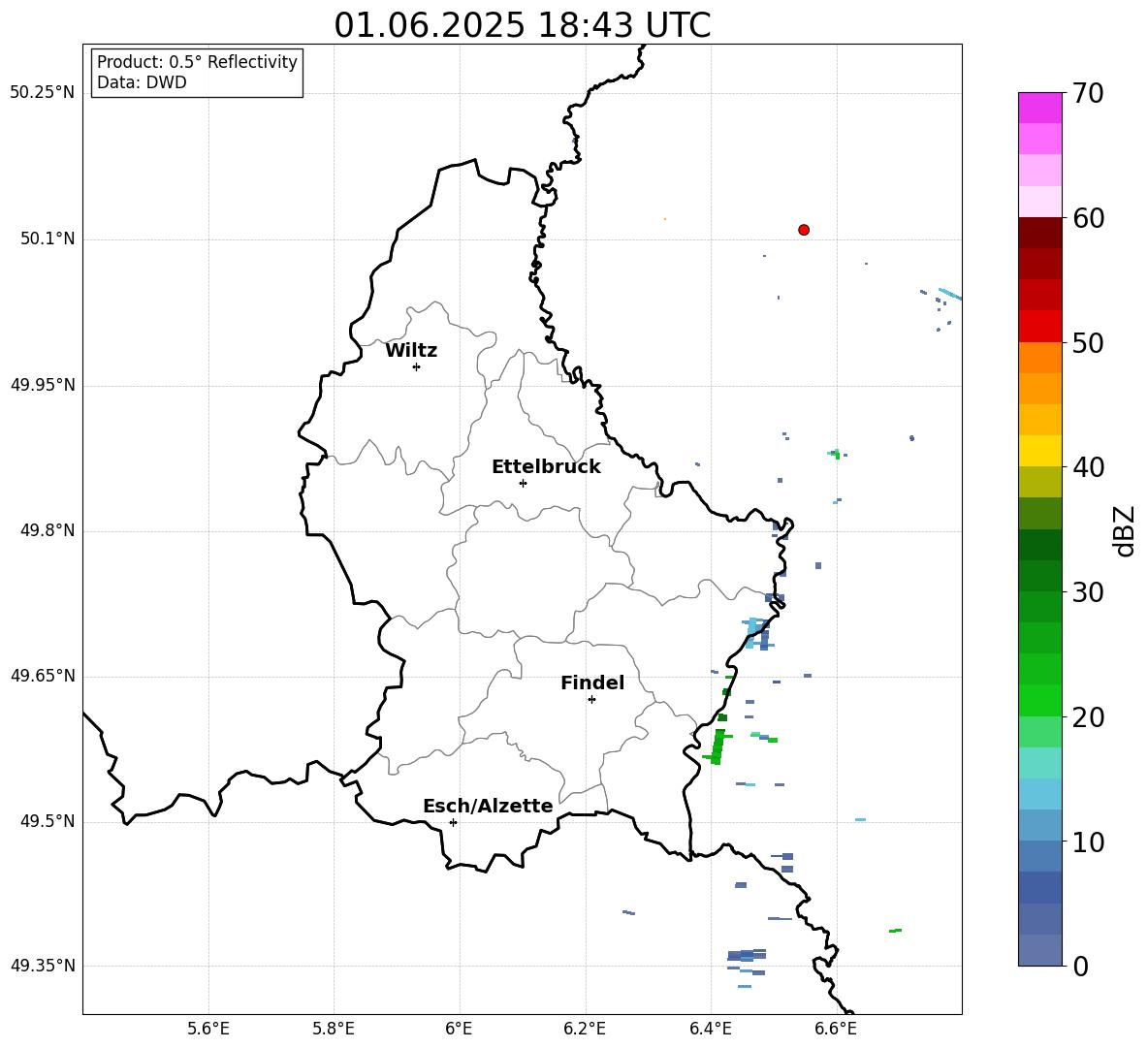Click the colorbar tick label 10

(1088, 842)
